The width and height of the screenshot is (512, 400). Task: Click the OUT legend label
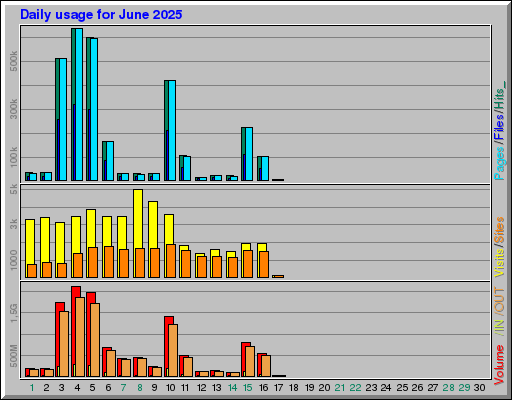[499, 300]
